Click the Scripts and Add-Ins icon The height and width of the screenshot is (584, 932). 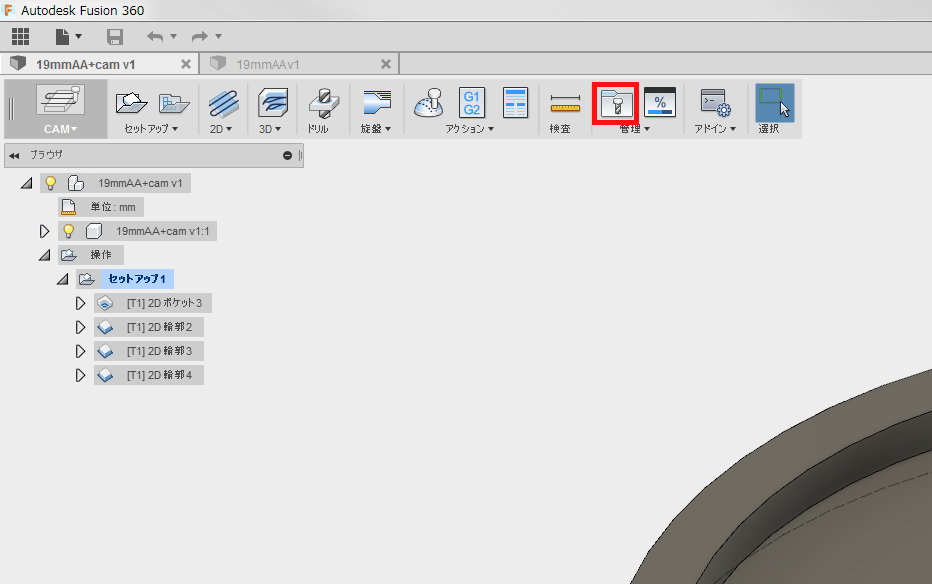pyautogui.click(x=715, y=103)
